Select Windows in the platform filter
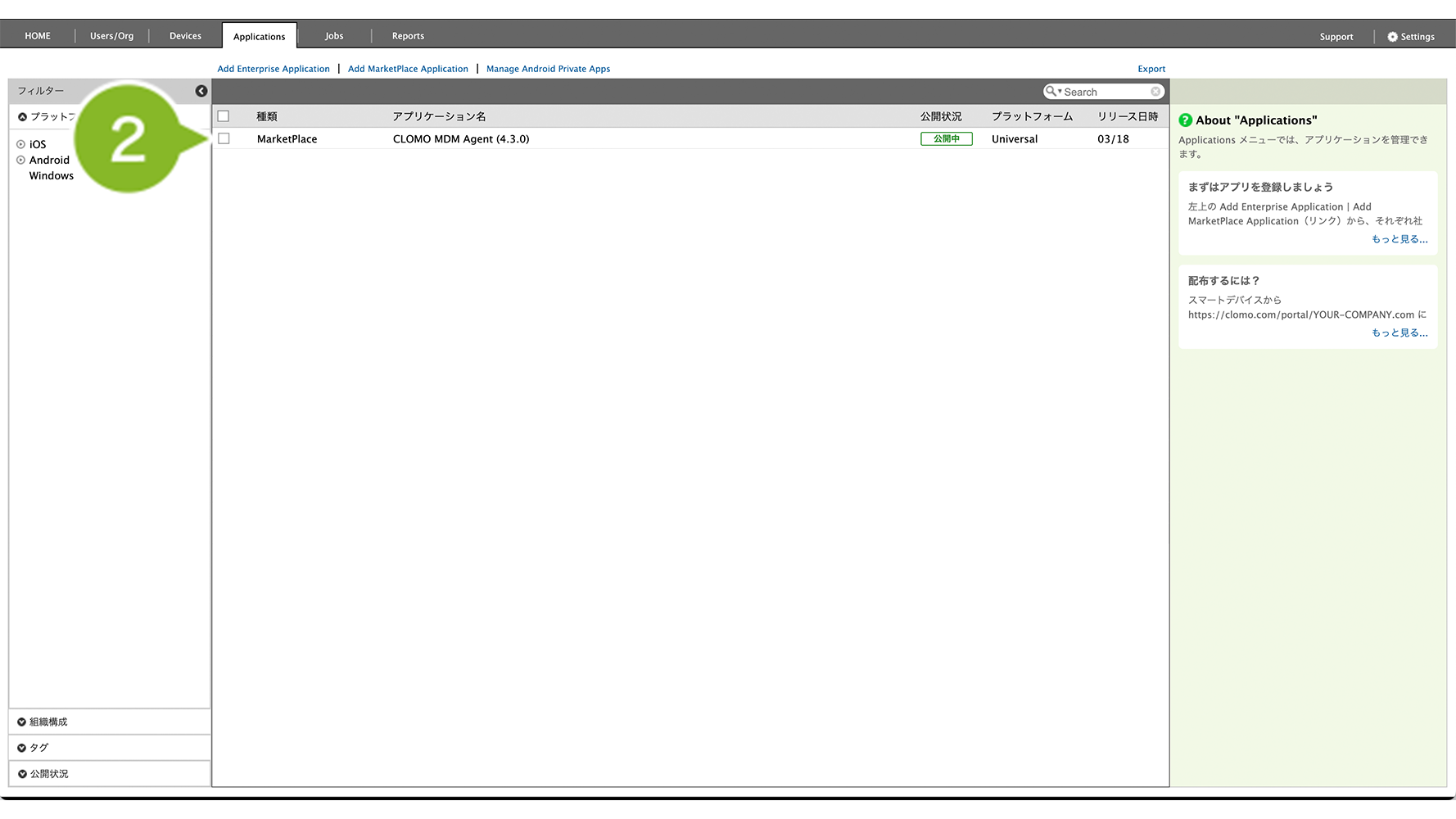Screen dimensions: 1456x819 point(52,176)
